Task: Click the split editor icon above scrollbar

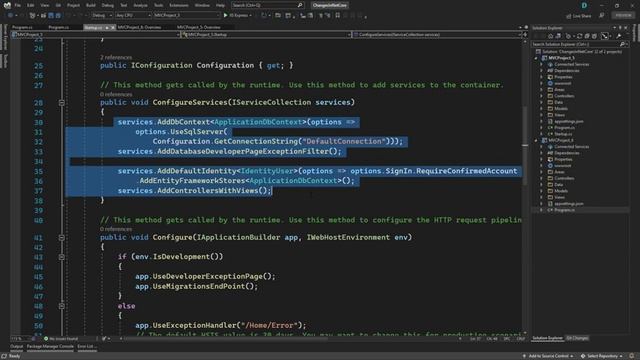Action: pos(525,34)
